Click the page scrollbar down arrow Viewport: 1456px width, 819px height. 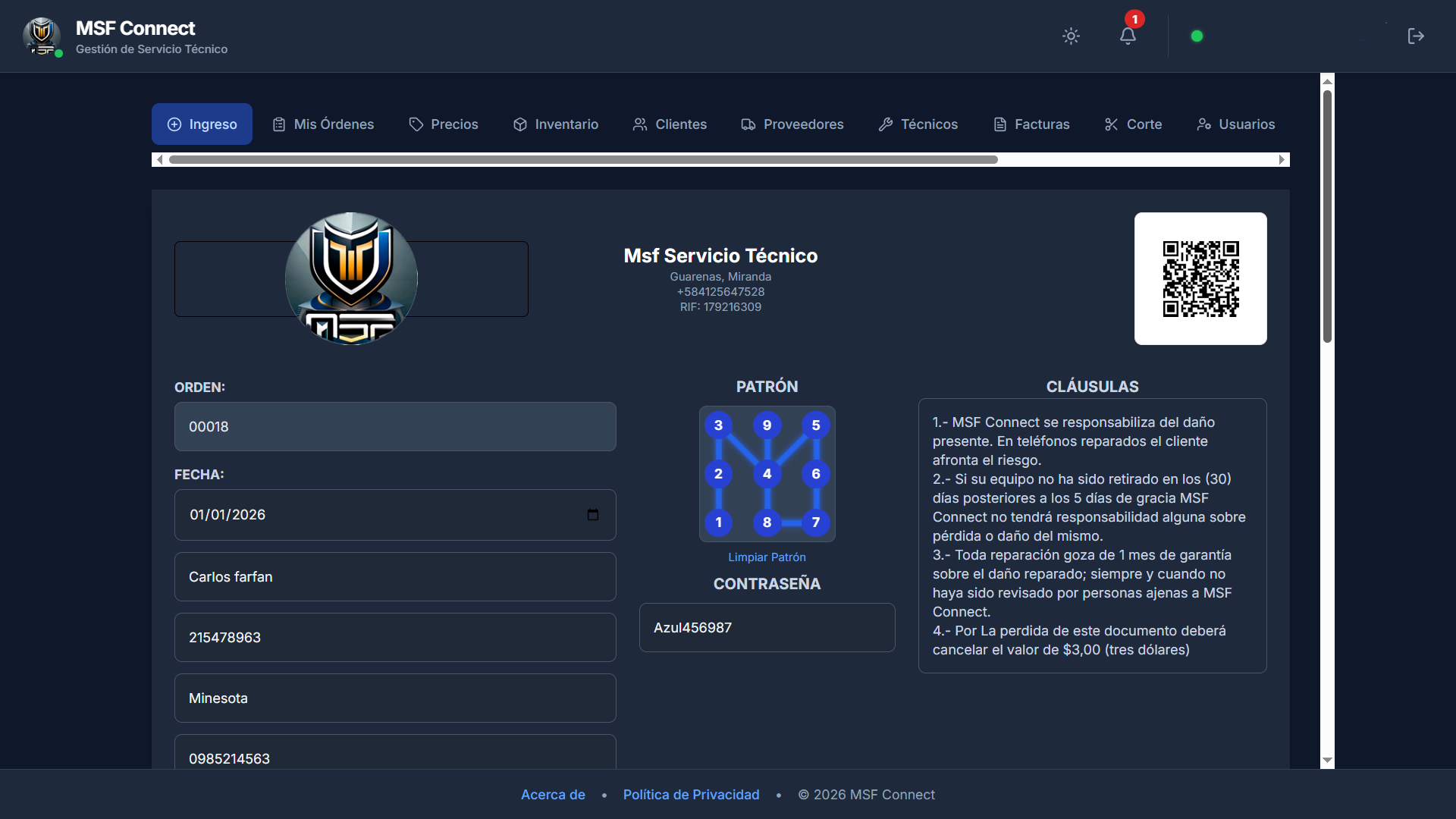1327,761
